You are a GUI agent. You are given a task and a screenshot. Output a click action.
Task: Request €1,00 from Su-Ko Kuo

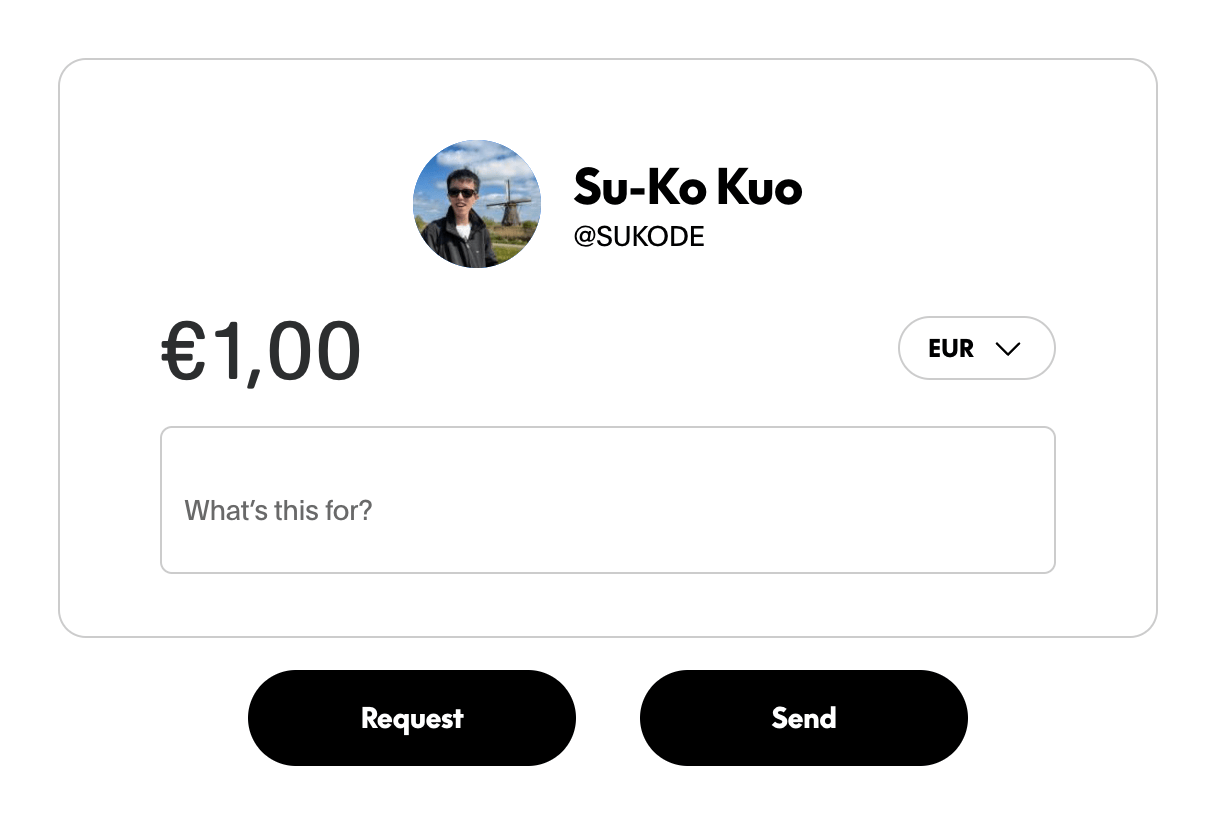click(x=412, y=718)
